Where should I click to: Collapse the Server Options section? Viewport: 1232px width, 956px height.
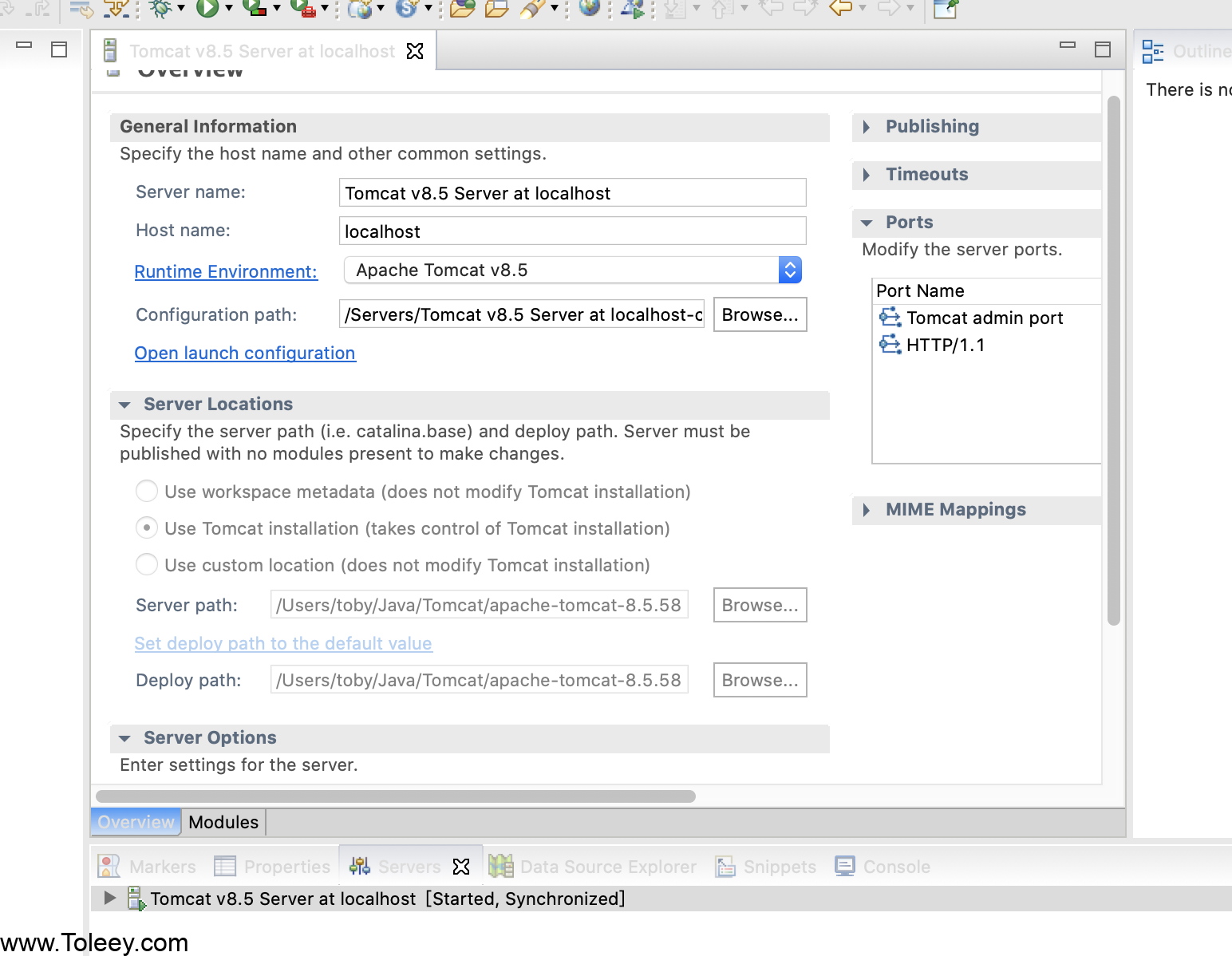(x=124, y=738)
